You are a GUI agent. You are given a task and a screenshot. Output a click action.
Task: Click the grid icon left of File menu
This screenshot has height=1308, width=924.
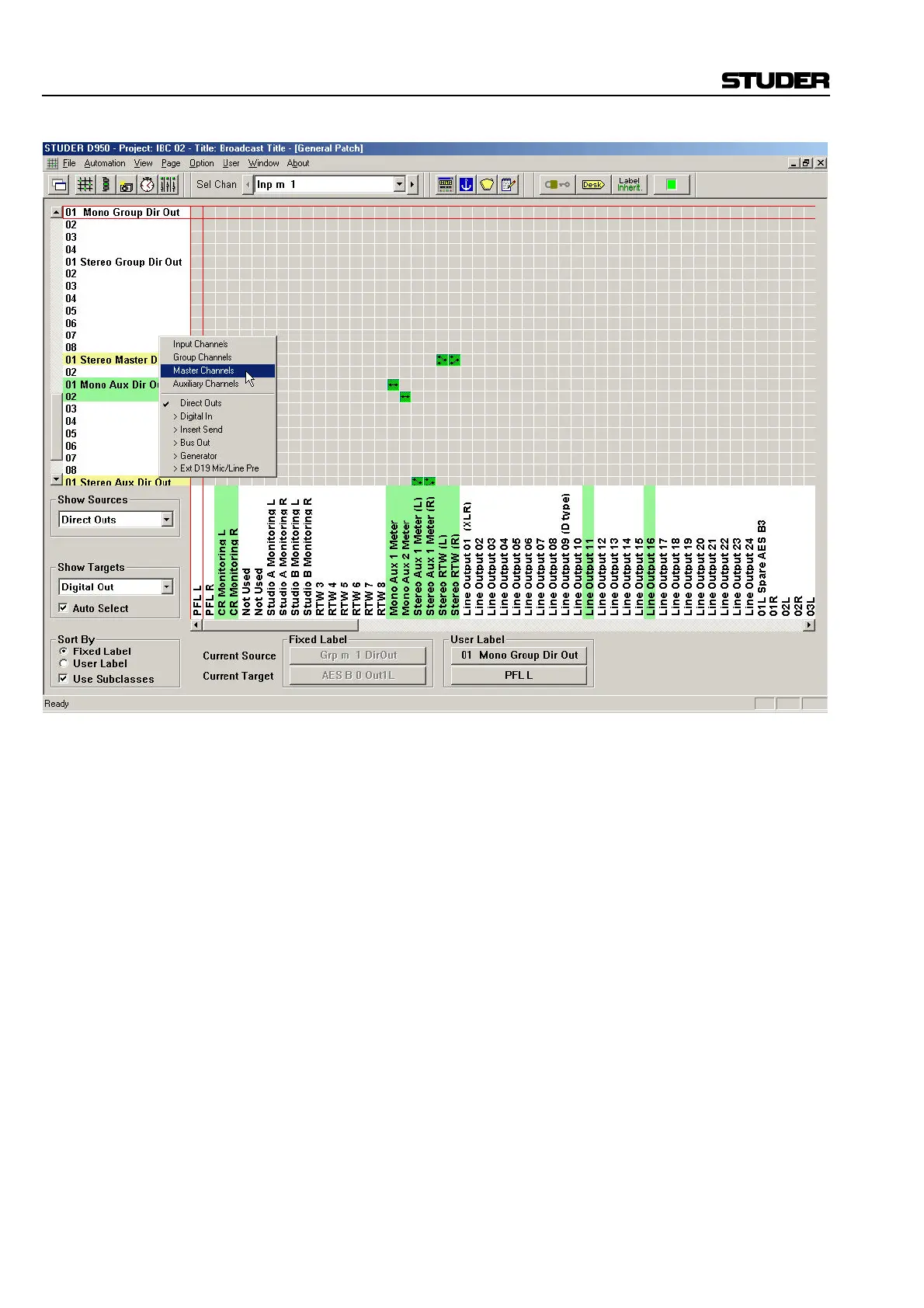53,163
